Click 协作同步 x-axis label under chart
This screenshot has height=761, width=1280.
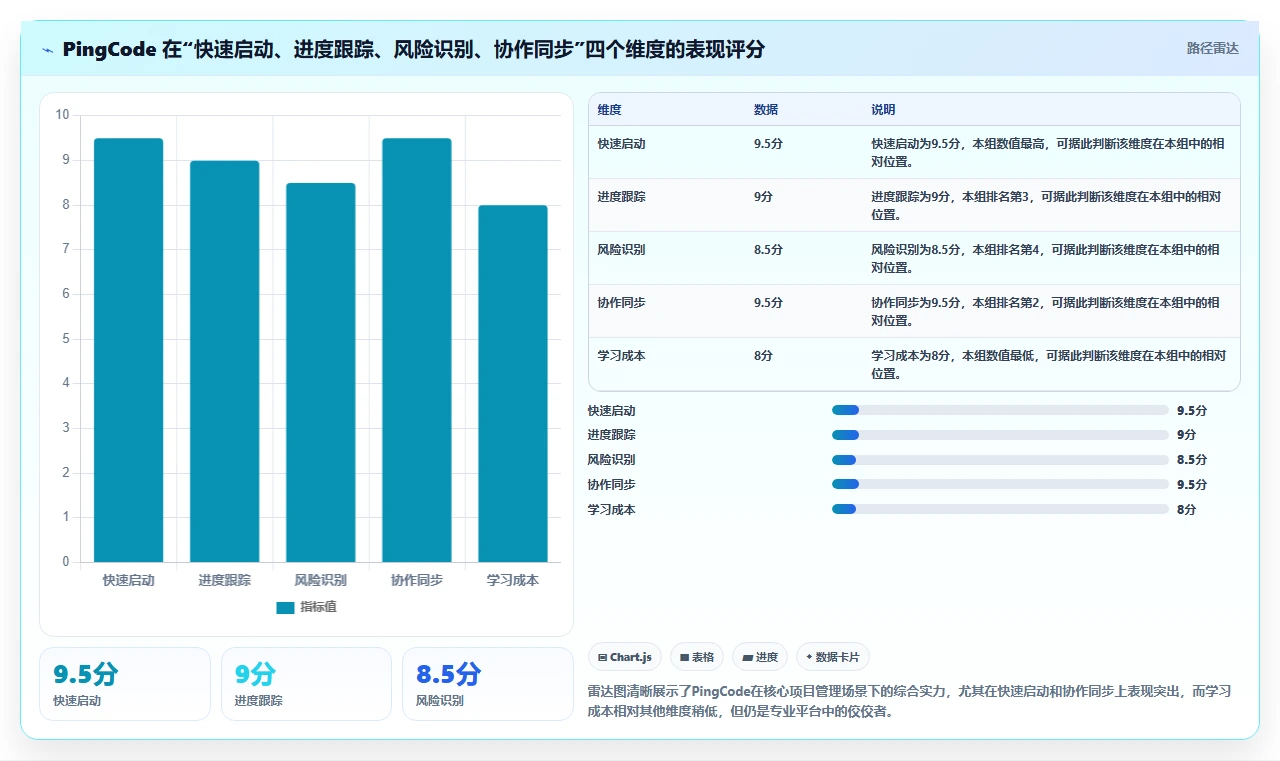point(417,580)
